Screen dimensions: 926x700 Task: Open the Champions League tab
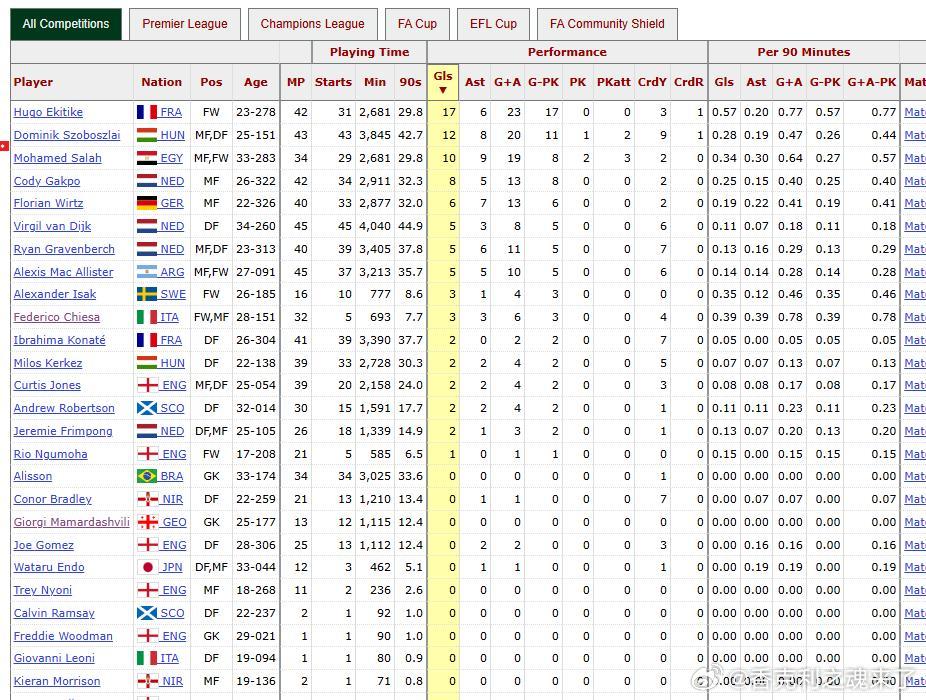pyautogui.click(x=312, y=24)
